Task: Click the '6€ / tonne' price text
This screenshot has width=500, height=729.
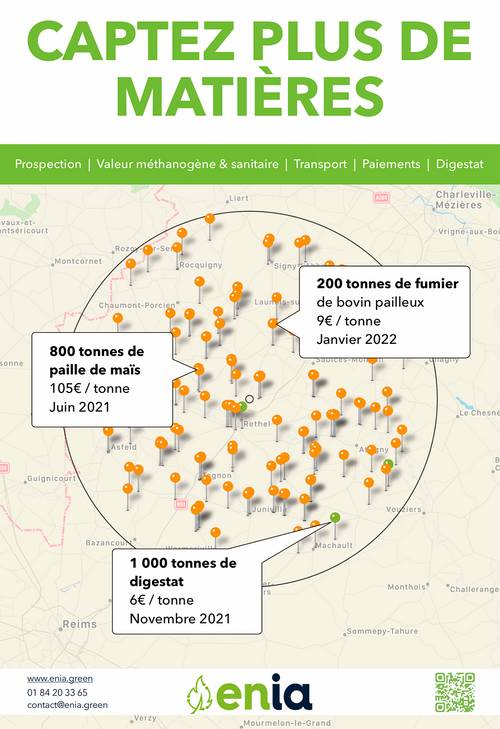Action: (161, 600)
